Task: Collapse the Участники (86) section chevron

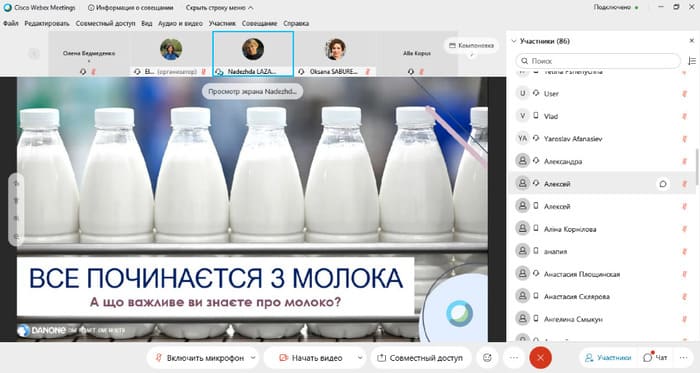Action: pyautogui.click(x=514, y=41)
